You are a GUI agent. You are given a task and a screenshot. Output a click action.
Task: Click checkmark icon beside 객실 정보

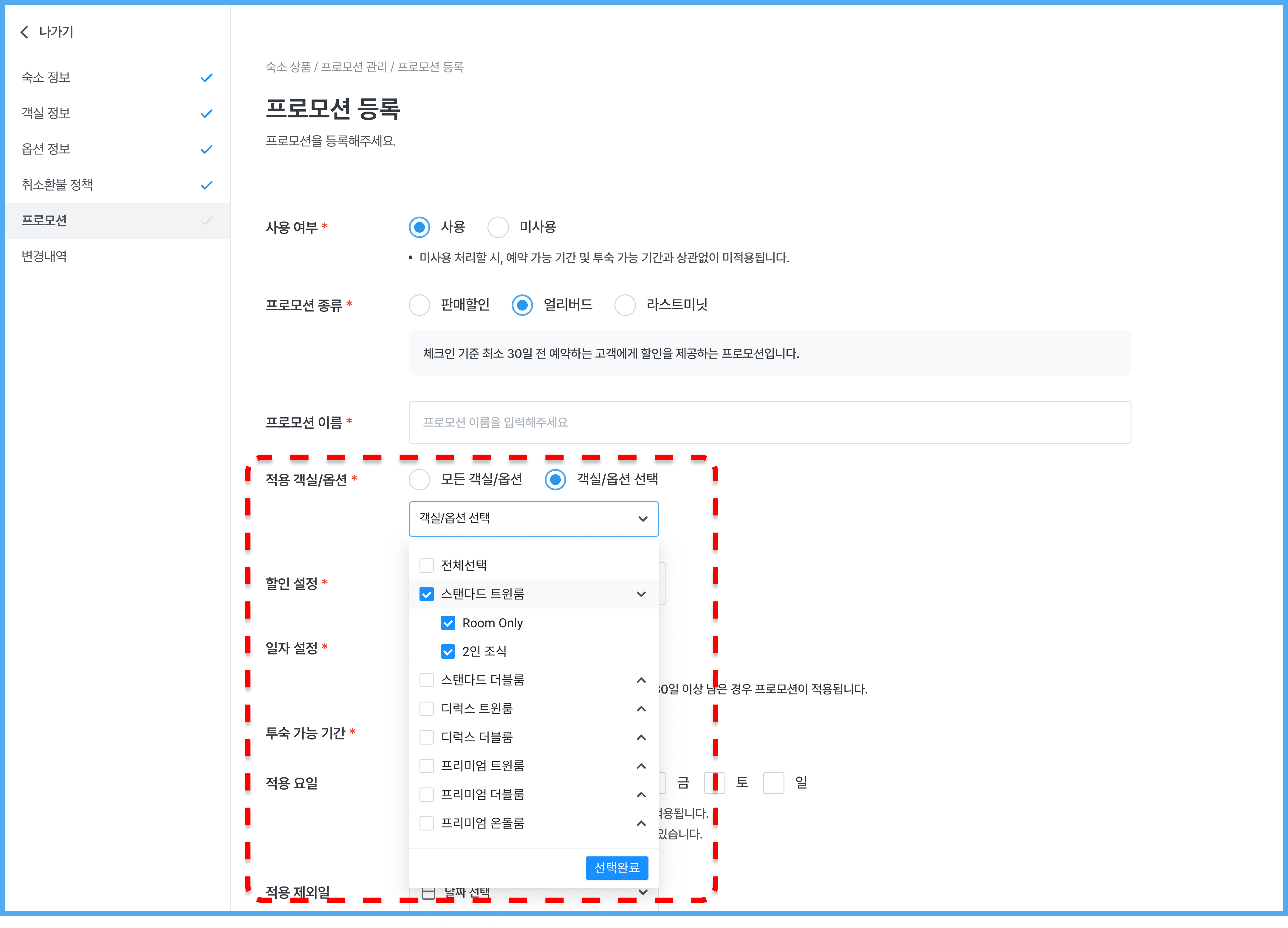click(207, 113)
